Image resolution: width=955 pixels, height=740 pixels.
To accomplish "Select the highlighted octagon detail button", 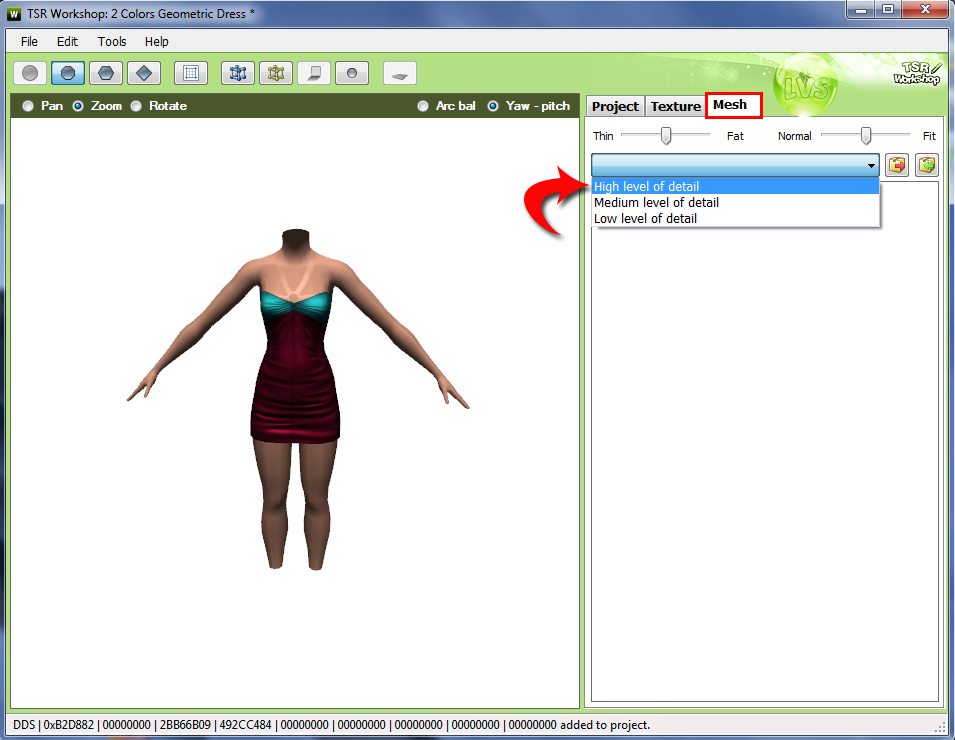I will click(68, 74).
